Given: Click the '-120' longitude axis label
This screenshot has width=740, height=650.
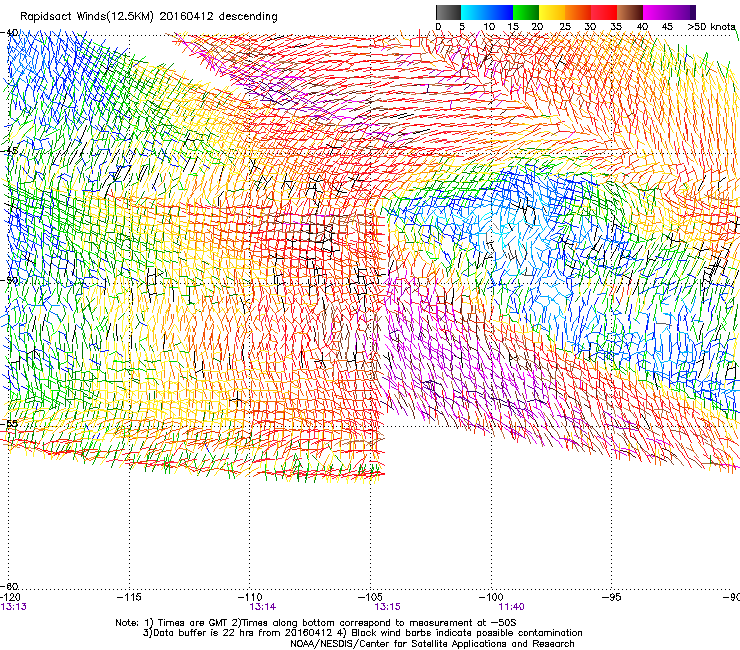Looking at the screenshot, I should tap(10, 597).
